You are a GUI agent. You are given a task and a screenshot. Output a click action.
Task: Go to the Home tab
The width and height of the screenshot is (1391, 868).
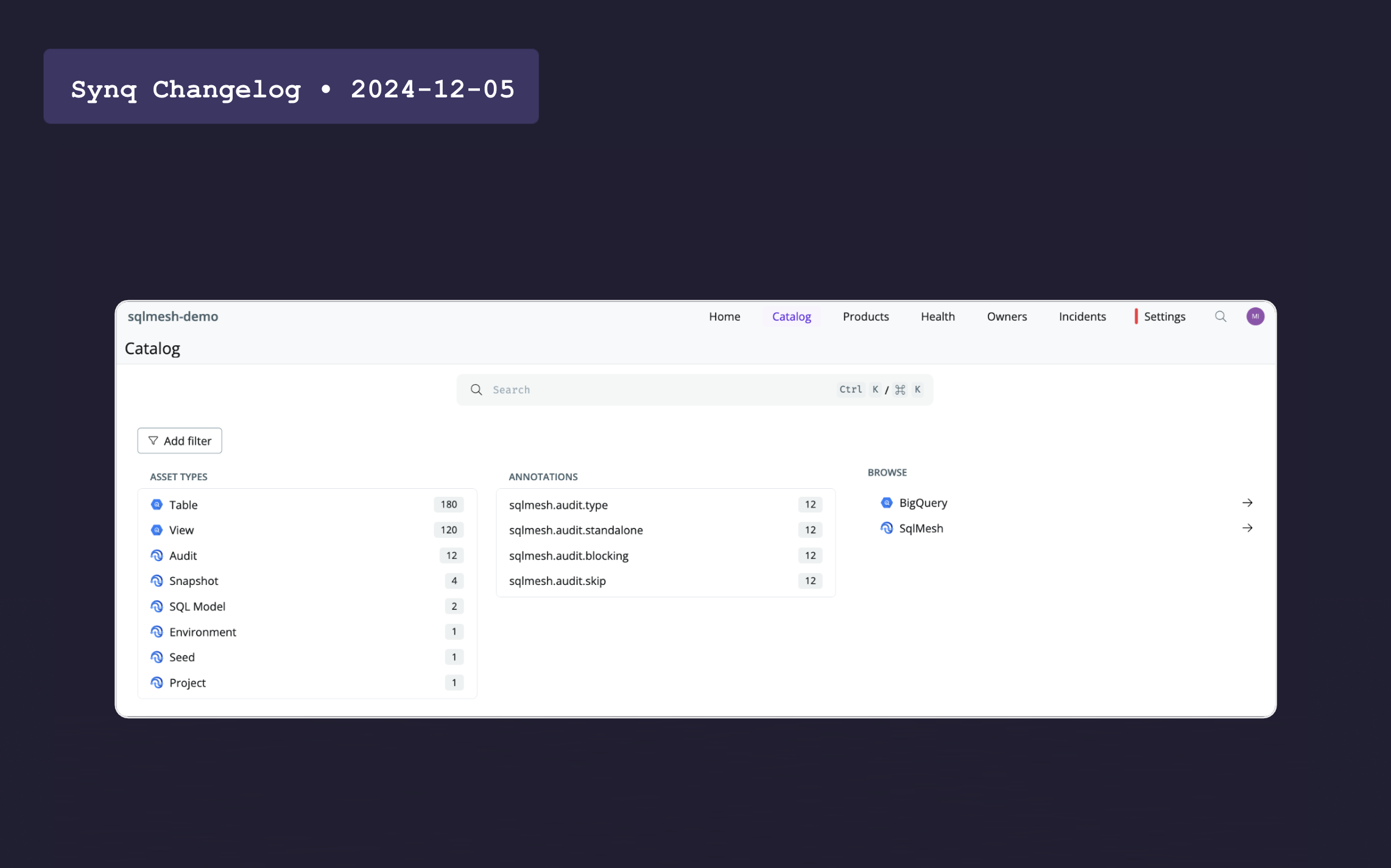point(725,317)
